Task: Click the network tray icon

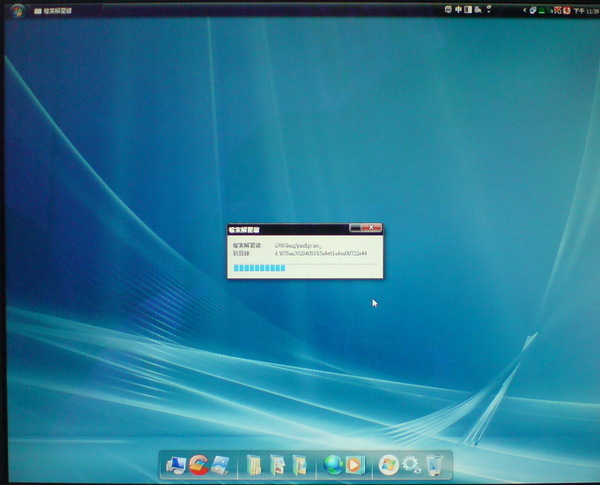Action: click(533, 10)
